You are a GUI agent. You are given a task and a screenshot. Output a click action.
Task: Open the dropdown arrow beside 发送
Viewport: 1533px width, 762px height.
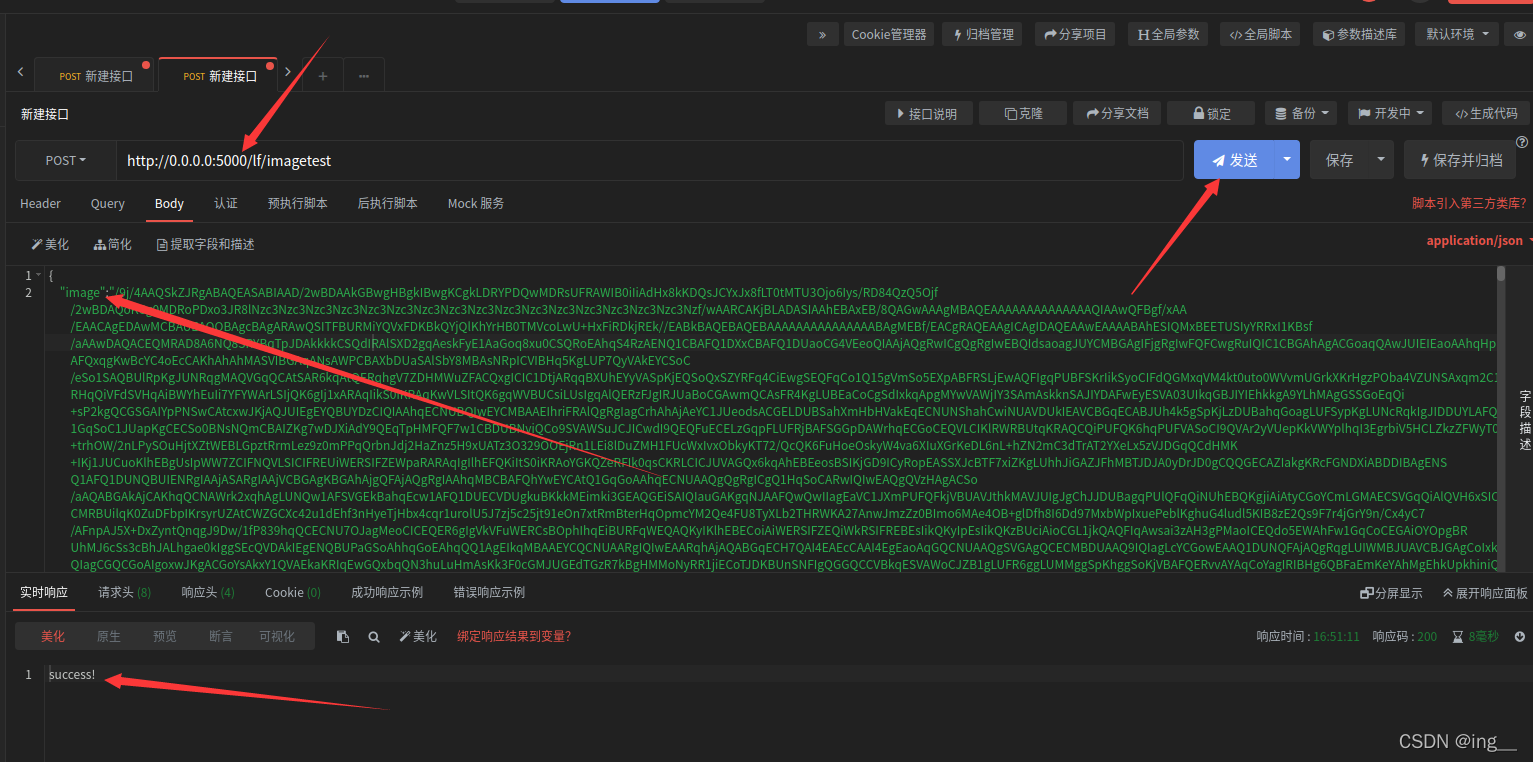coord(1287,160)
